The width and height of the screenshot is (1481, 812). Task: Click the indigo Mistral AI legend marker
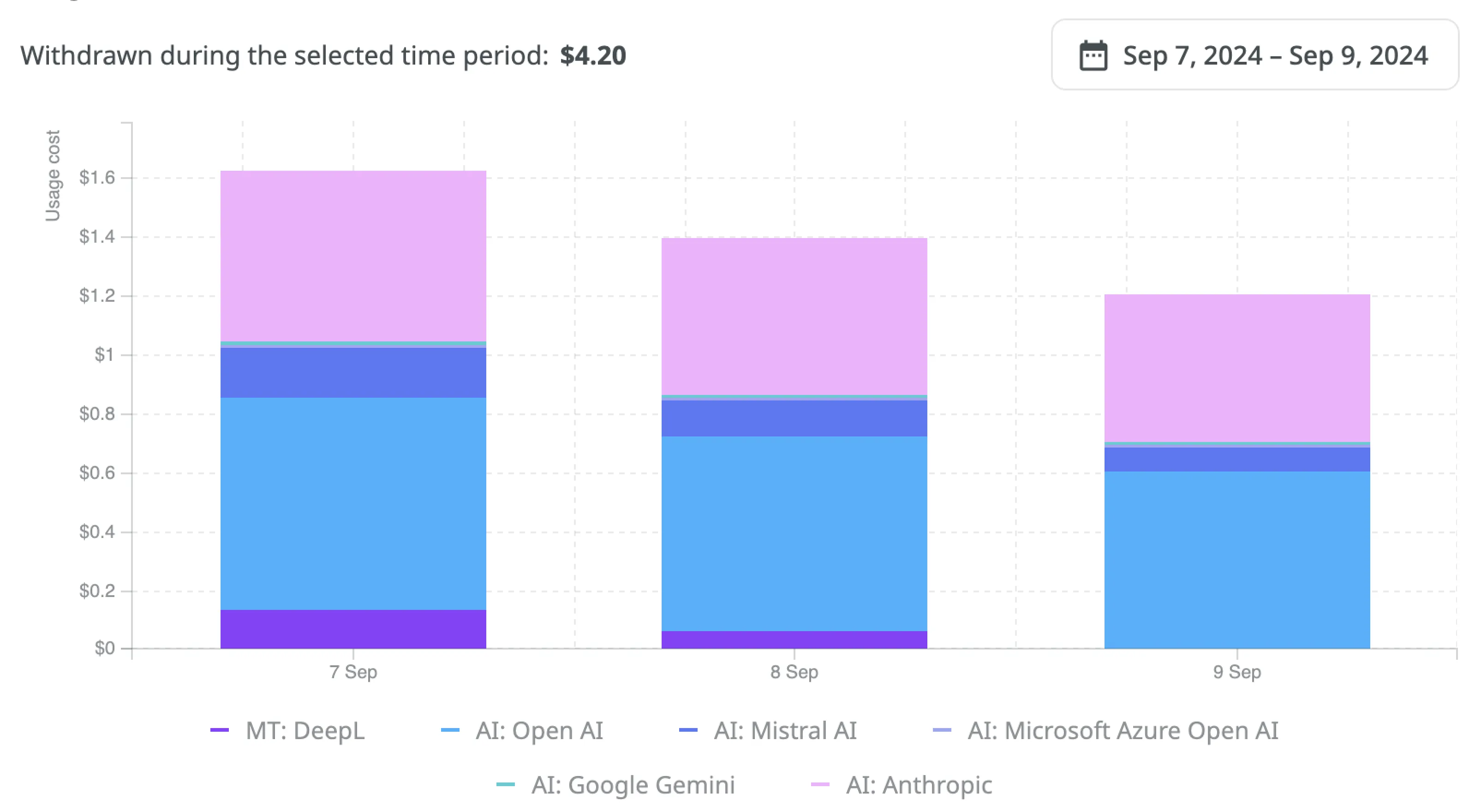click(x=688, y=730)
